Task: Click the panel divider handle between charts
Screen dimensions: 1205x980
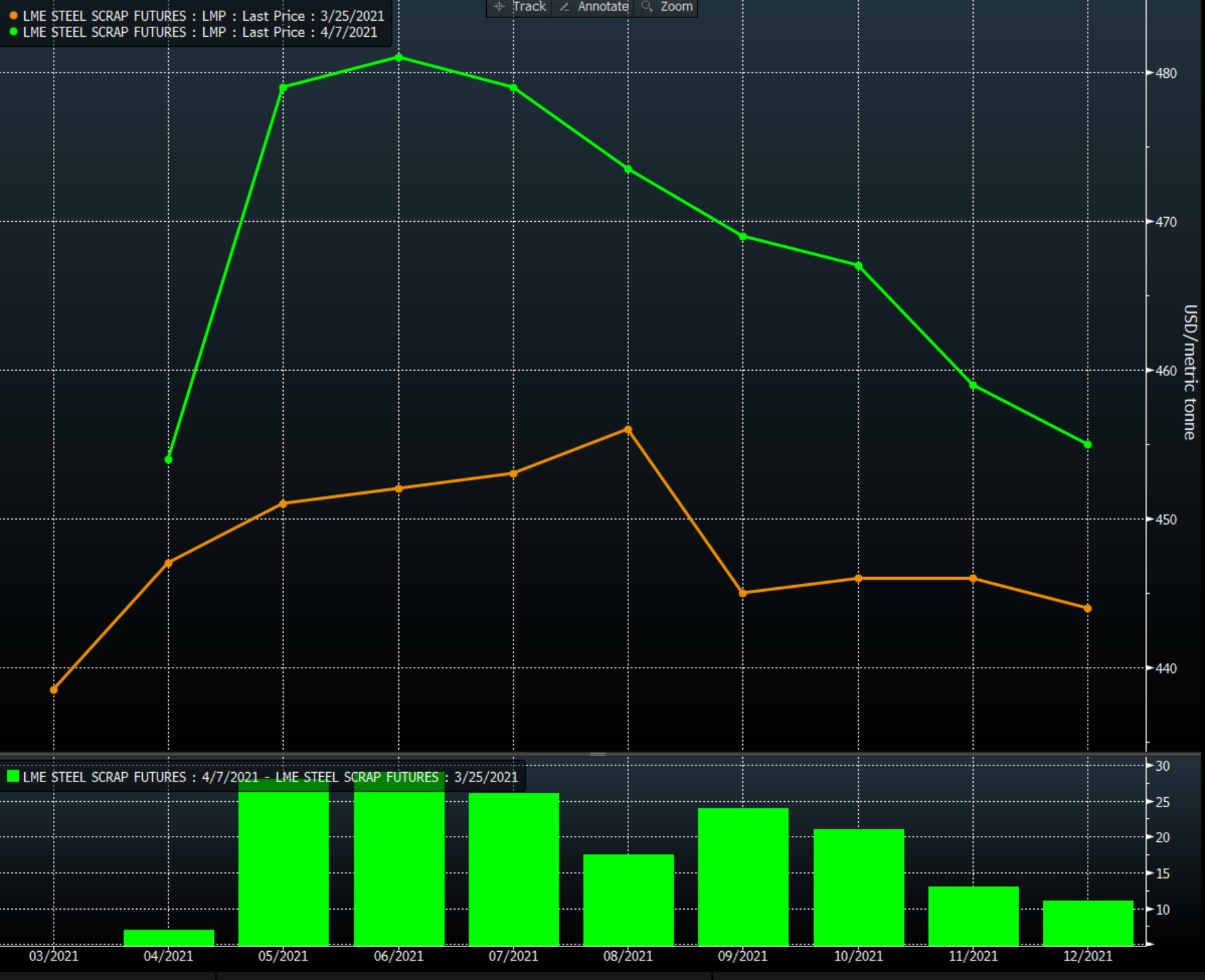Action: click(x=597, y=754)
